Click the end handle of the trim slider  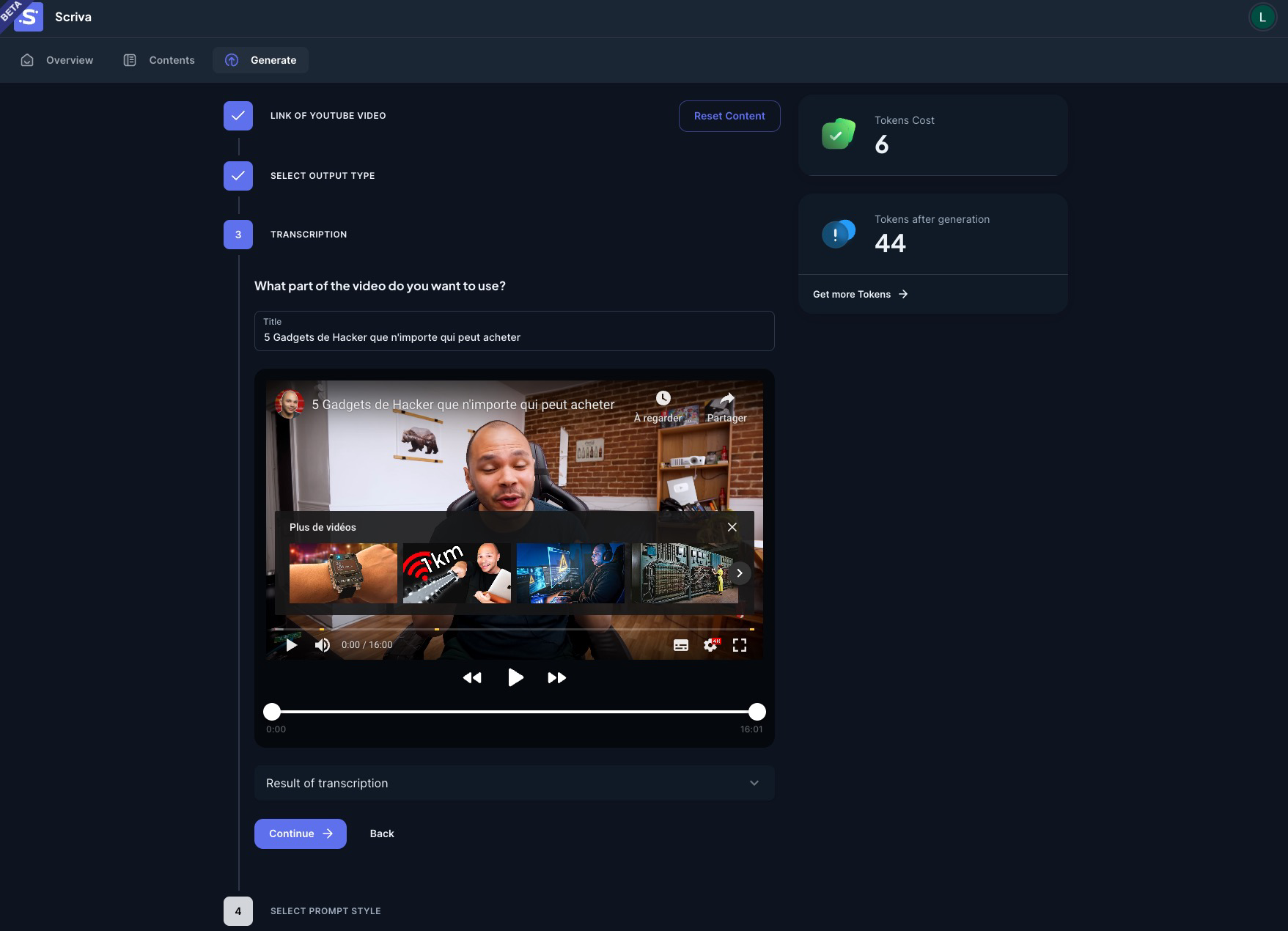tap(757, 712)
